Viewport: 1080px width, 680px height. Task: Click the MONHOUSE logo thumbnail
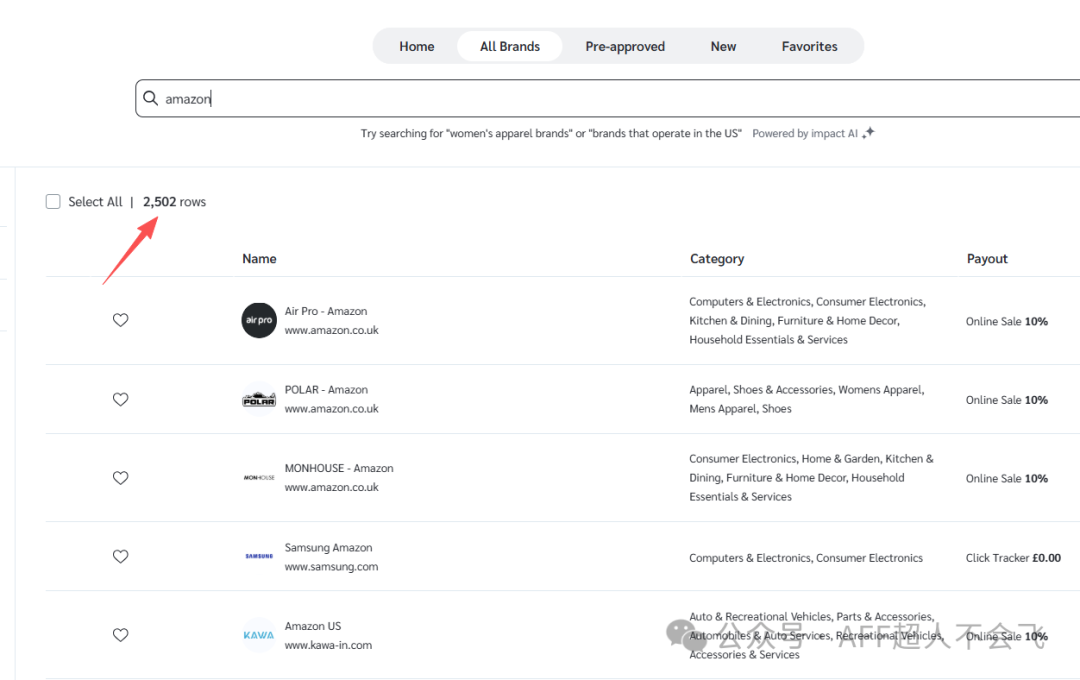[x=259, y=477]
